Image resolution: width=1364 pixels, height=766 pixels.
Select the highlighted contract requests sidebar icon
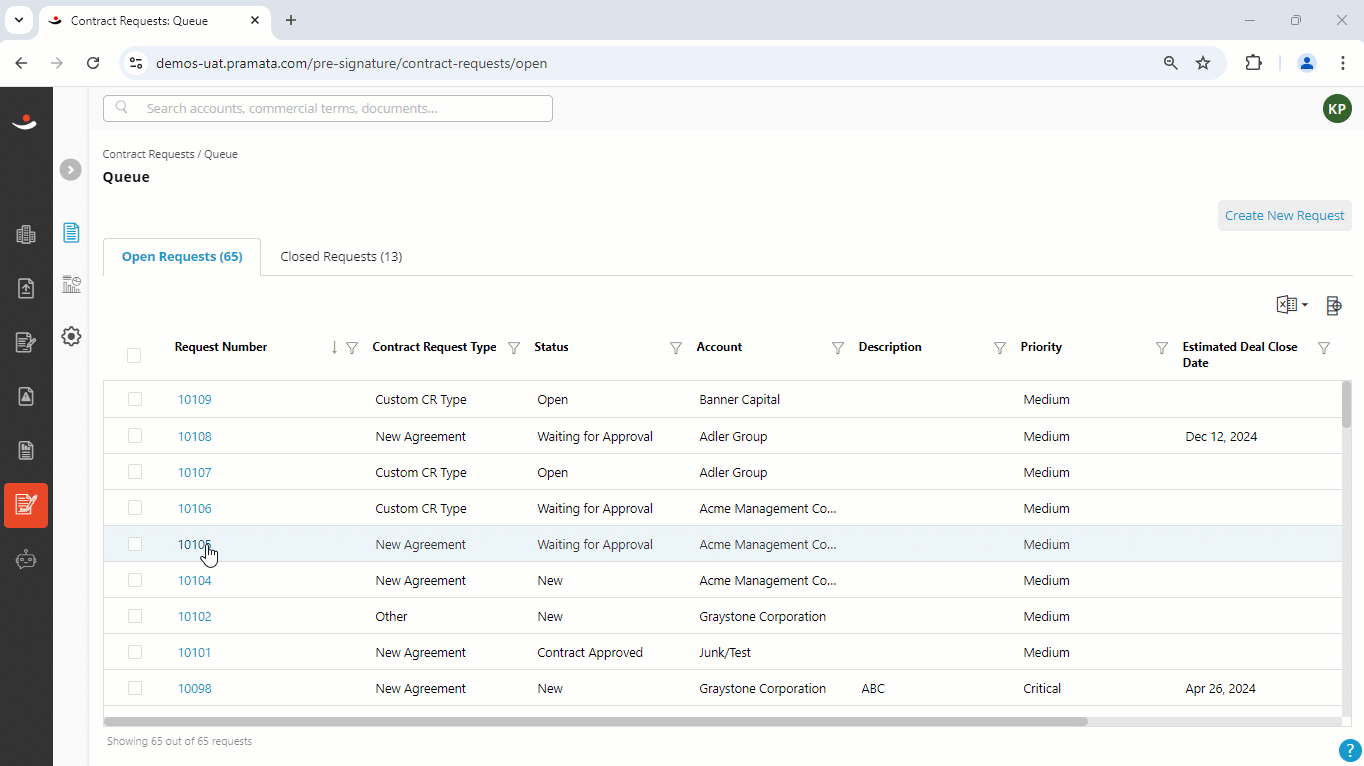tap(26, 505)
